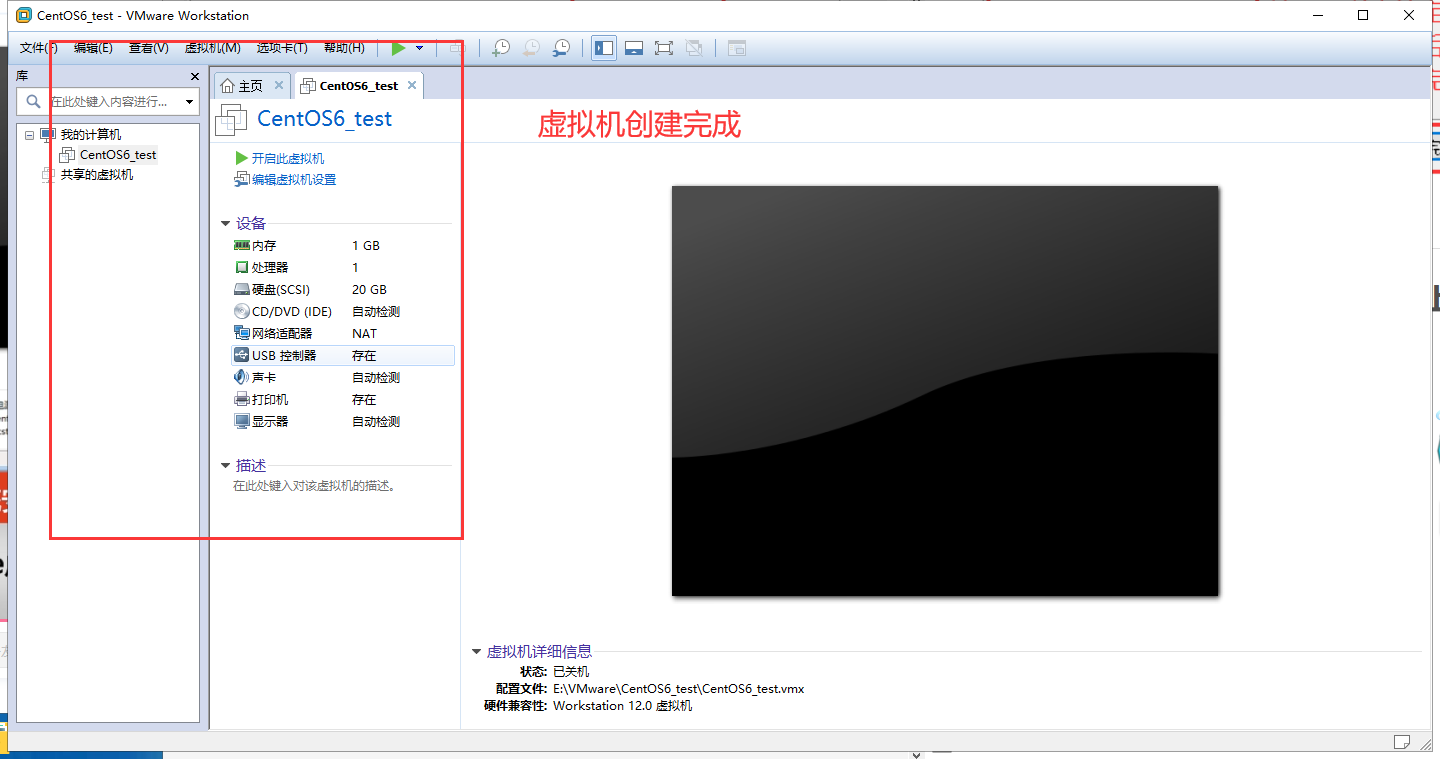Click the CD/DVD (IDE) device row
1440x759 pixels.
pyautogui.click(x=342, y=312)
